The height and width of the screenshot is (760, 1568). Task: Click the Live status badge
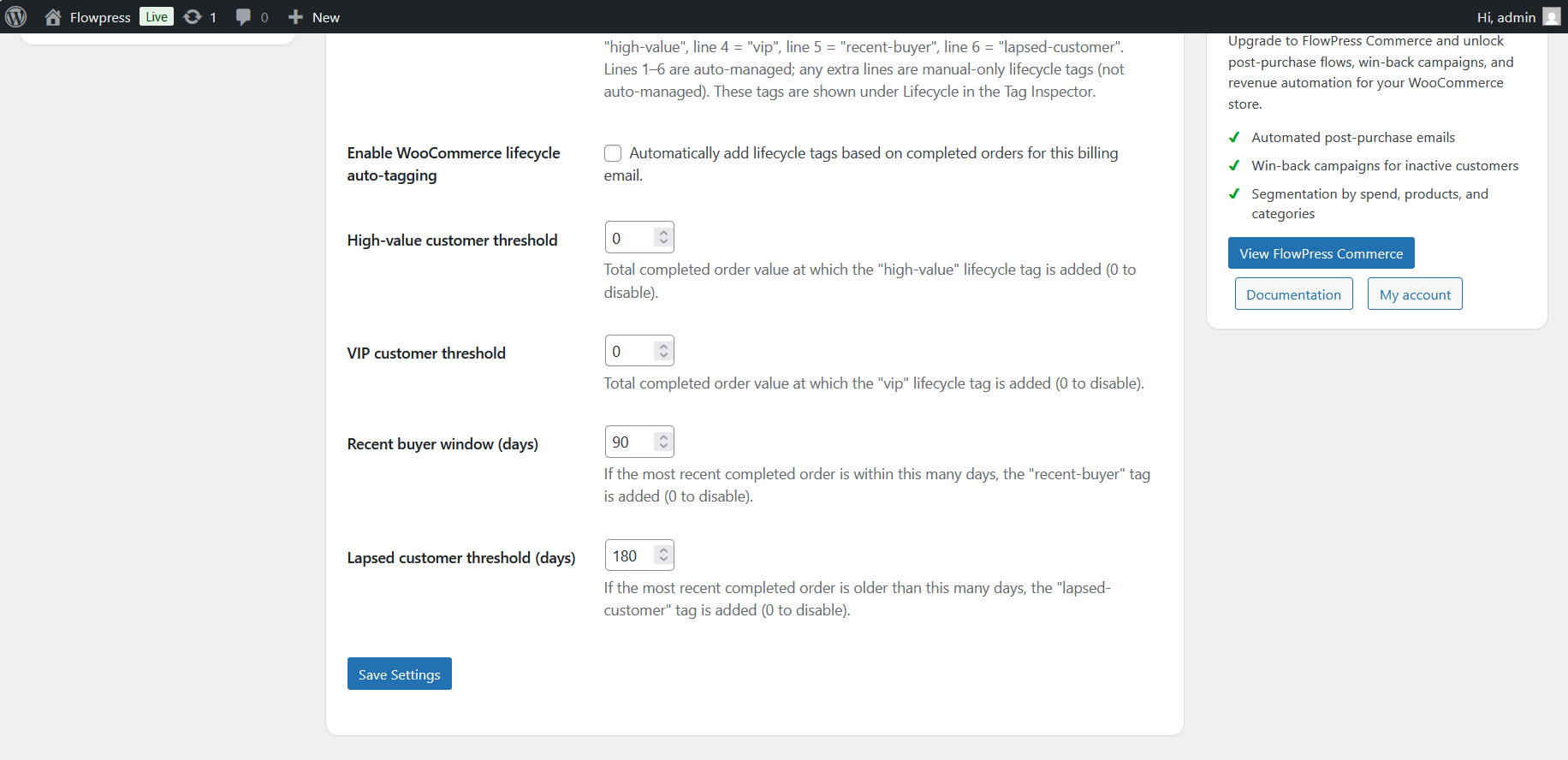point(157,17)
